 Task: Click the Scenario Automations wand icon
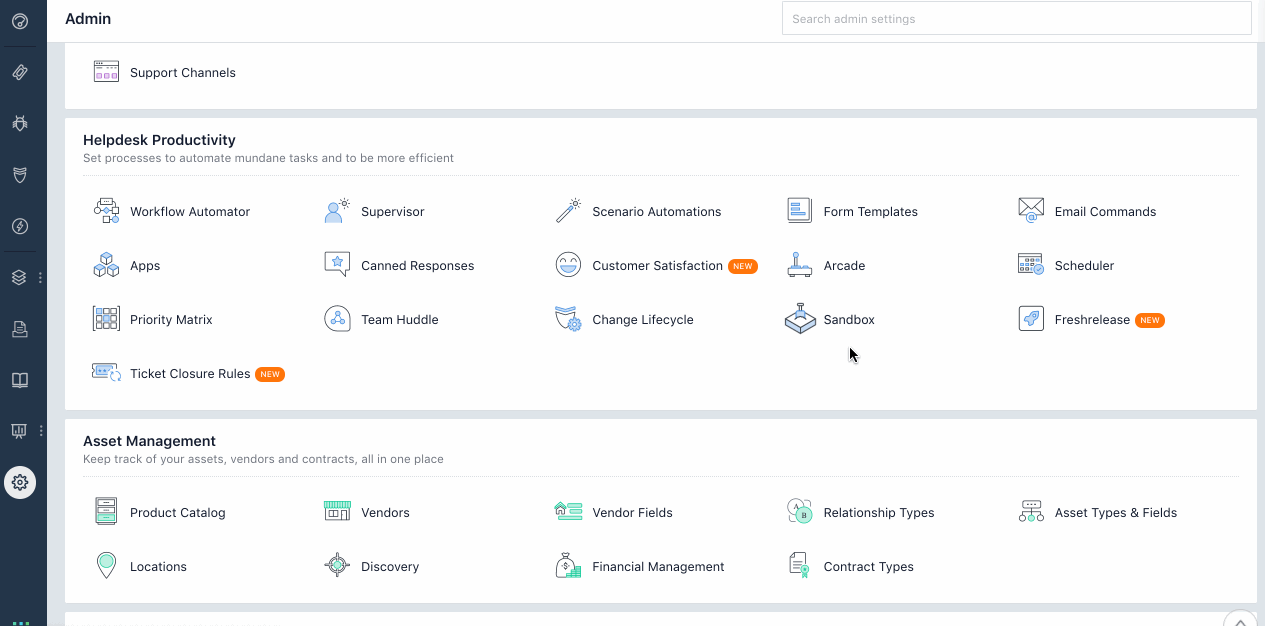click(x=568, y=211)
